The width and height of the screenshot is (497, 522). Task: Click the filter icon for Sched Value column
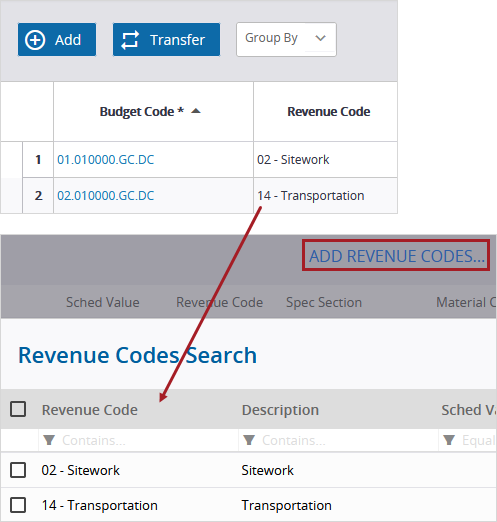click(x=449, y=440)
